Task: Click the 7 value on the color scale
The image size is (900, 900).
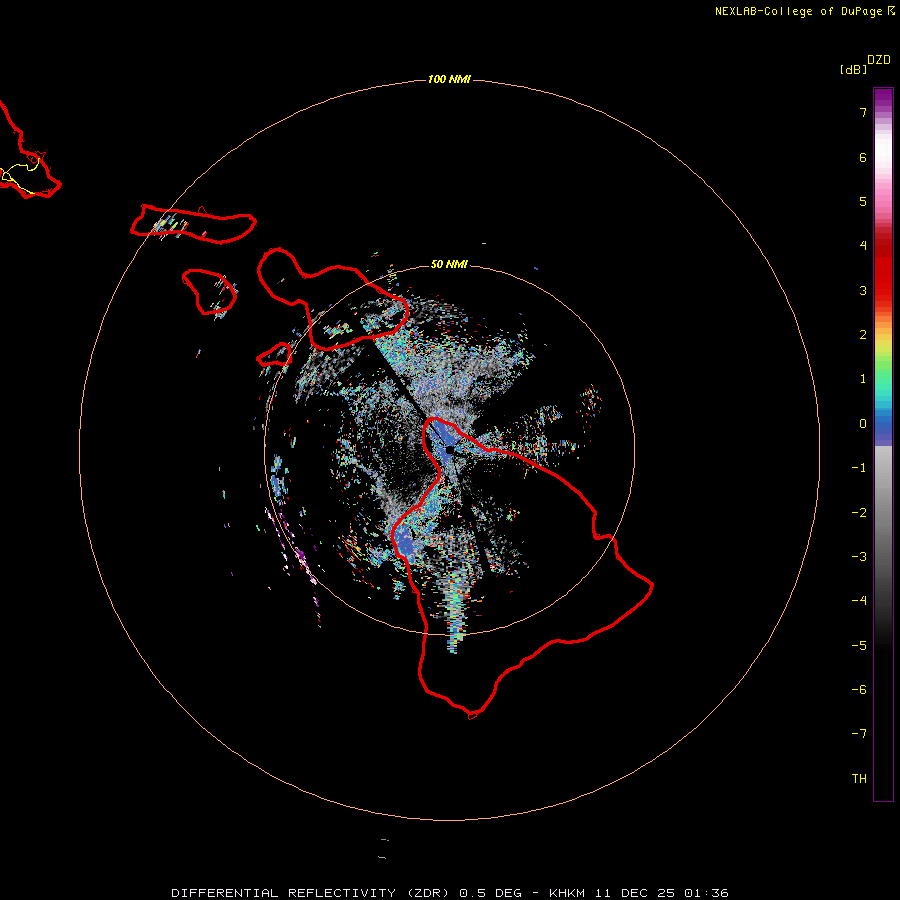Action: point(863,112)
